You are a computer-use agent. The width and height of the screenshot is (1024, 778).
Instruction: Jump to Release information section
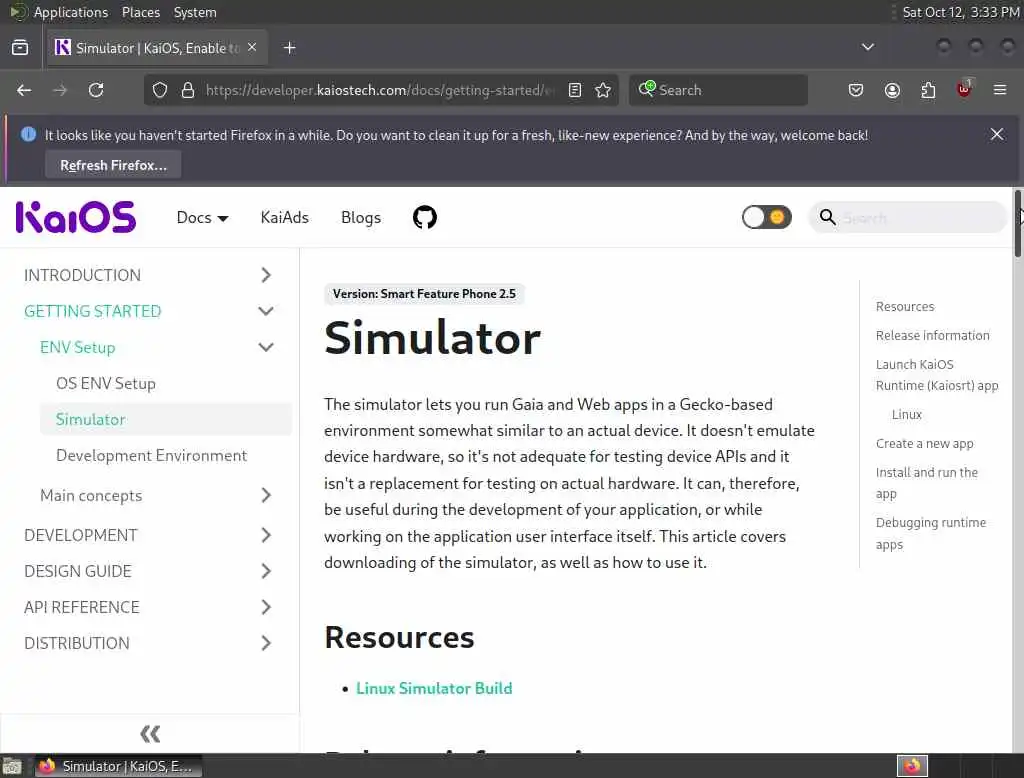[x=933, y=335]
